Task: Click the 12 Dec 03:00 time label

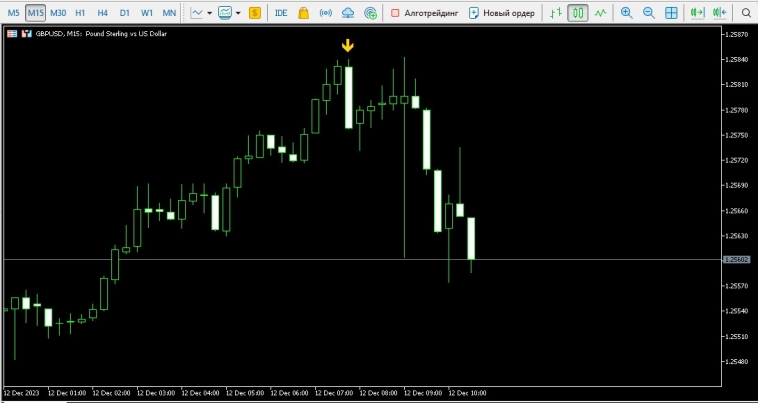Action: (x=156, y=393)
